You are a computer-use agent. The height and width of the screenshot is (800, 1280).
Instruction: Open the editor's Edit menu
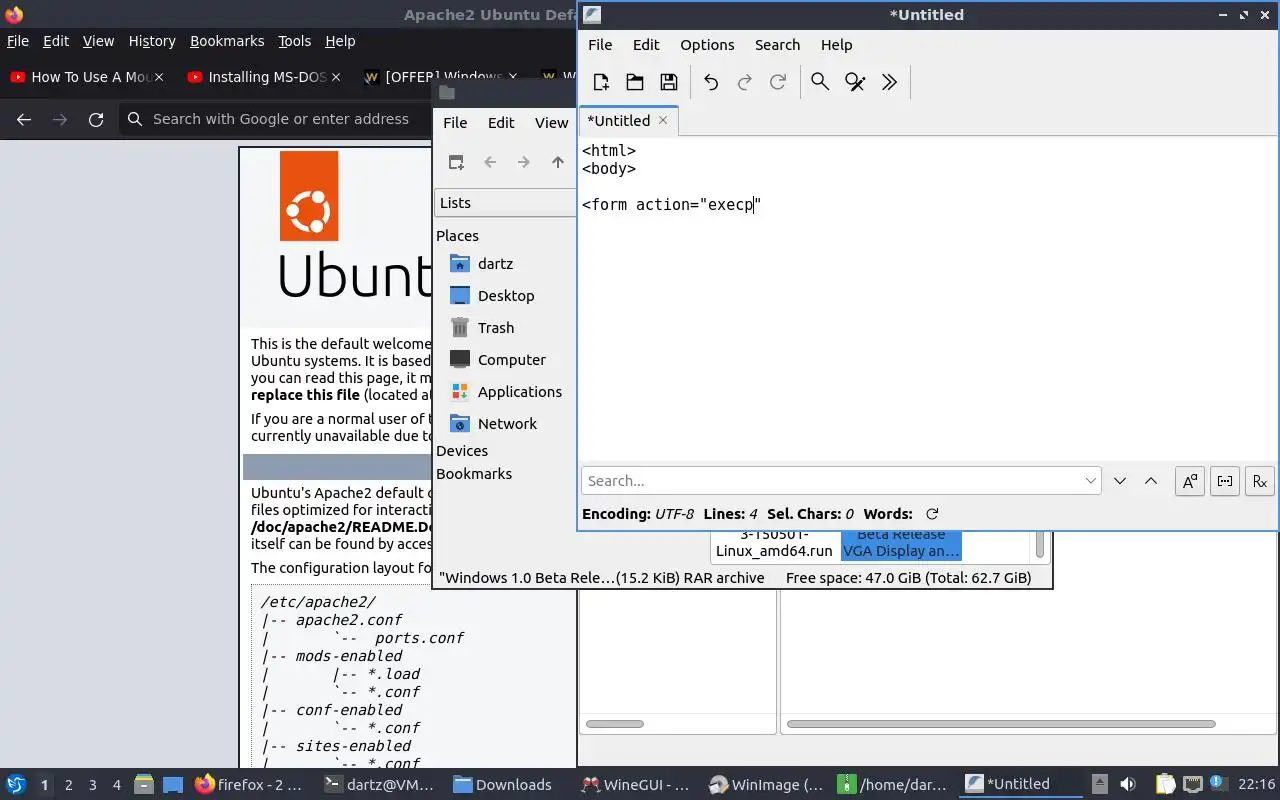[x=646, y=45]
